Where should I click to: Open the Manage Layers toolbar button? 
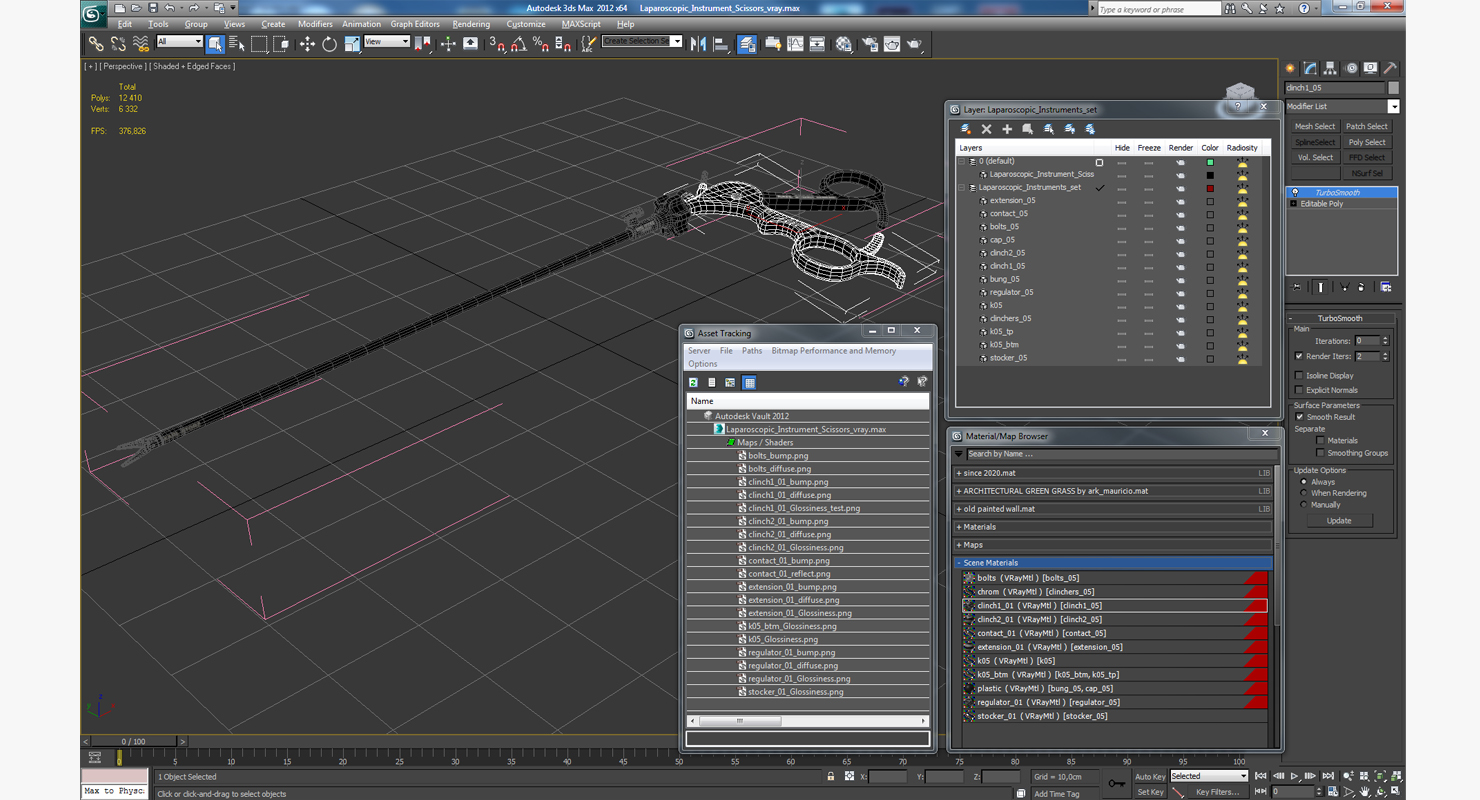(x=747, y=44)
